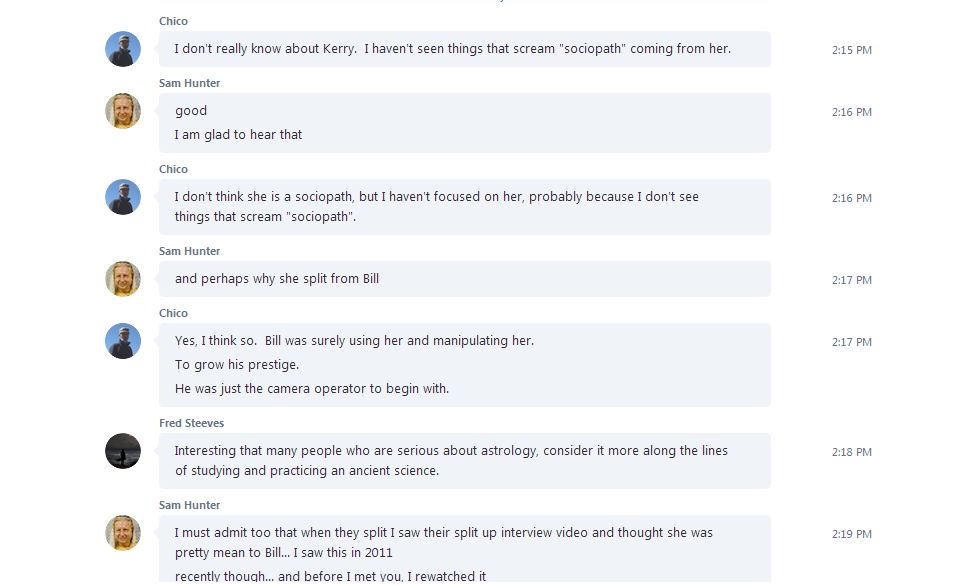Click the 2:18 PM timestamp
This screenshot has height=585, width=968.
(851, 452)
